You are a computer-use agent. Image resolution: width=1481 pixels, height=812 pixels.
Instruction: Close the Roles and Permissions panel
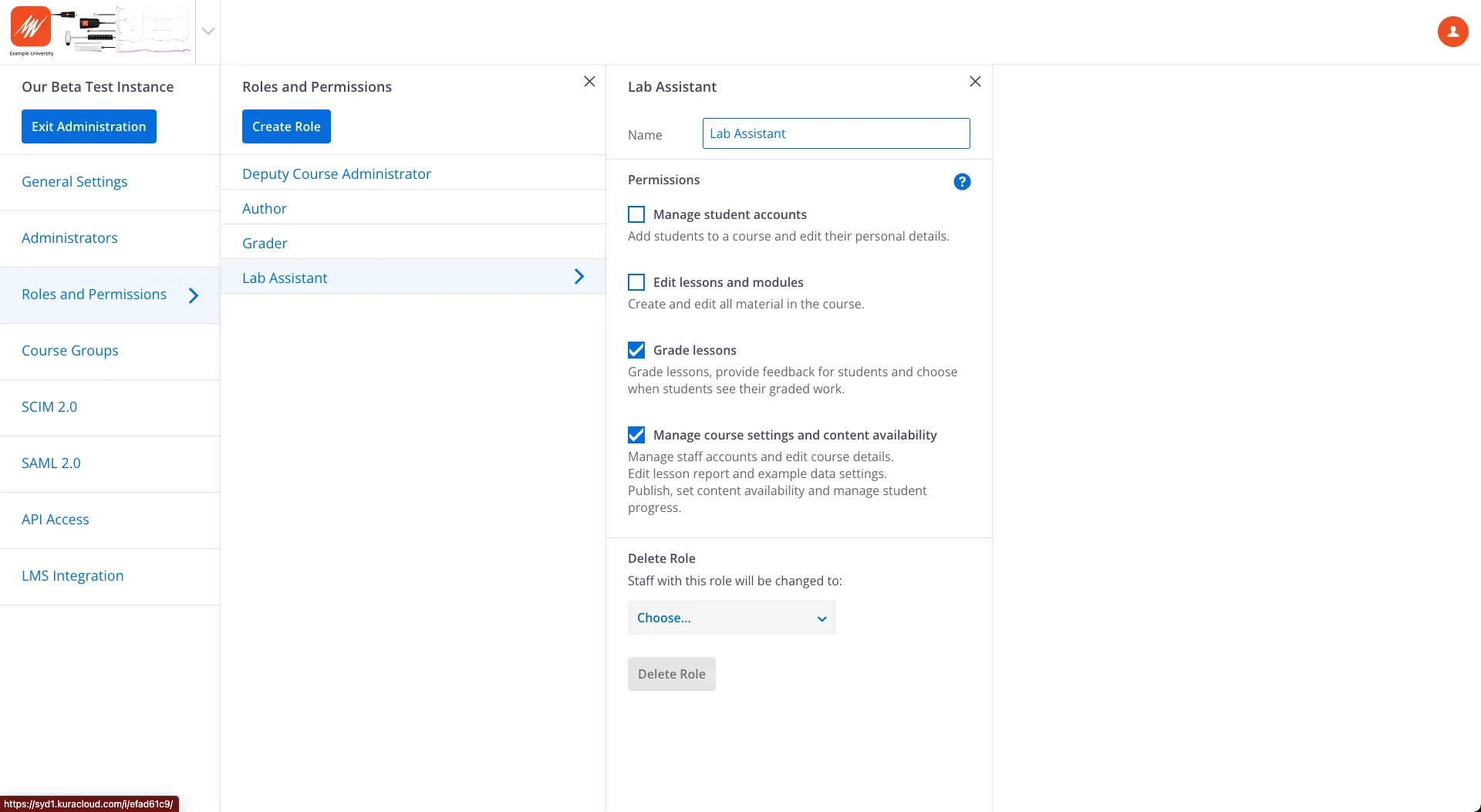[x=589, y=81]
